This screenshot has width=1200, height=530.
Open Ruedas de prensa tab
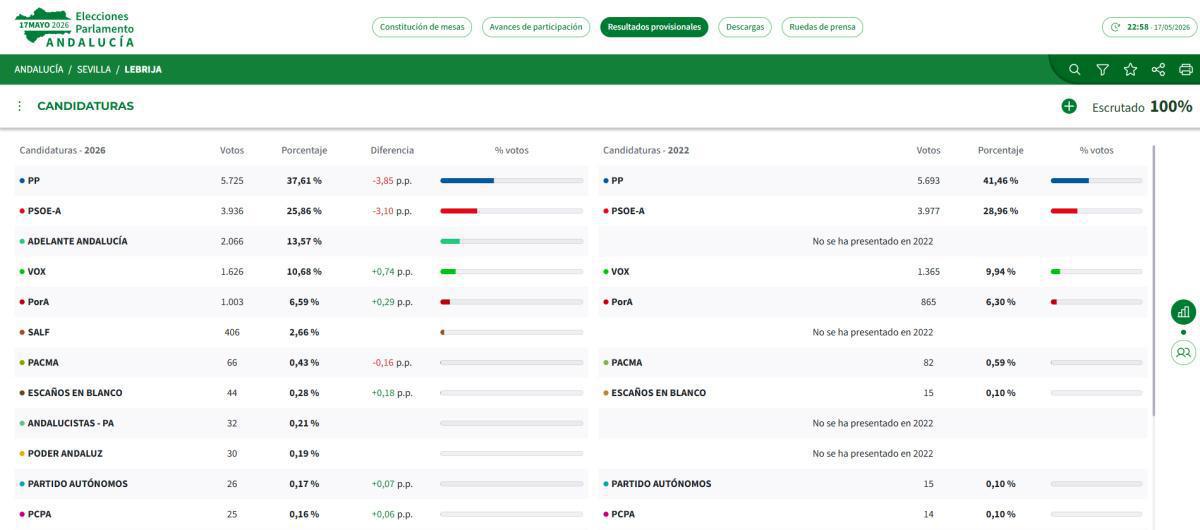pos(822,27)
